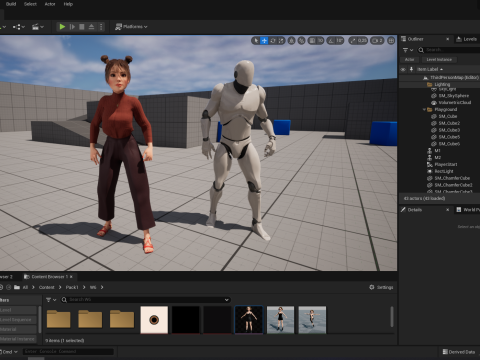
Task: Click the Eject button in play toolbar
Action: coord(91,27)
